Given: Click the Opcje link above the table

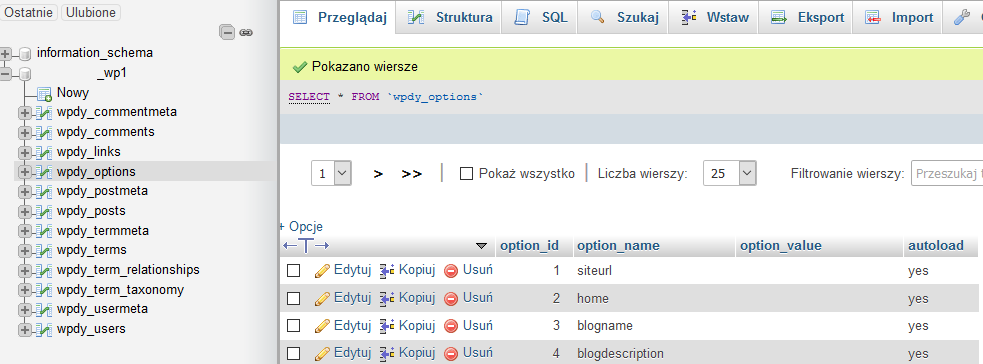Looking at the screenshot, I should pos(302,227).
